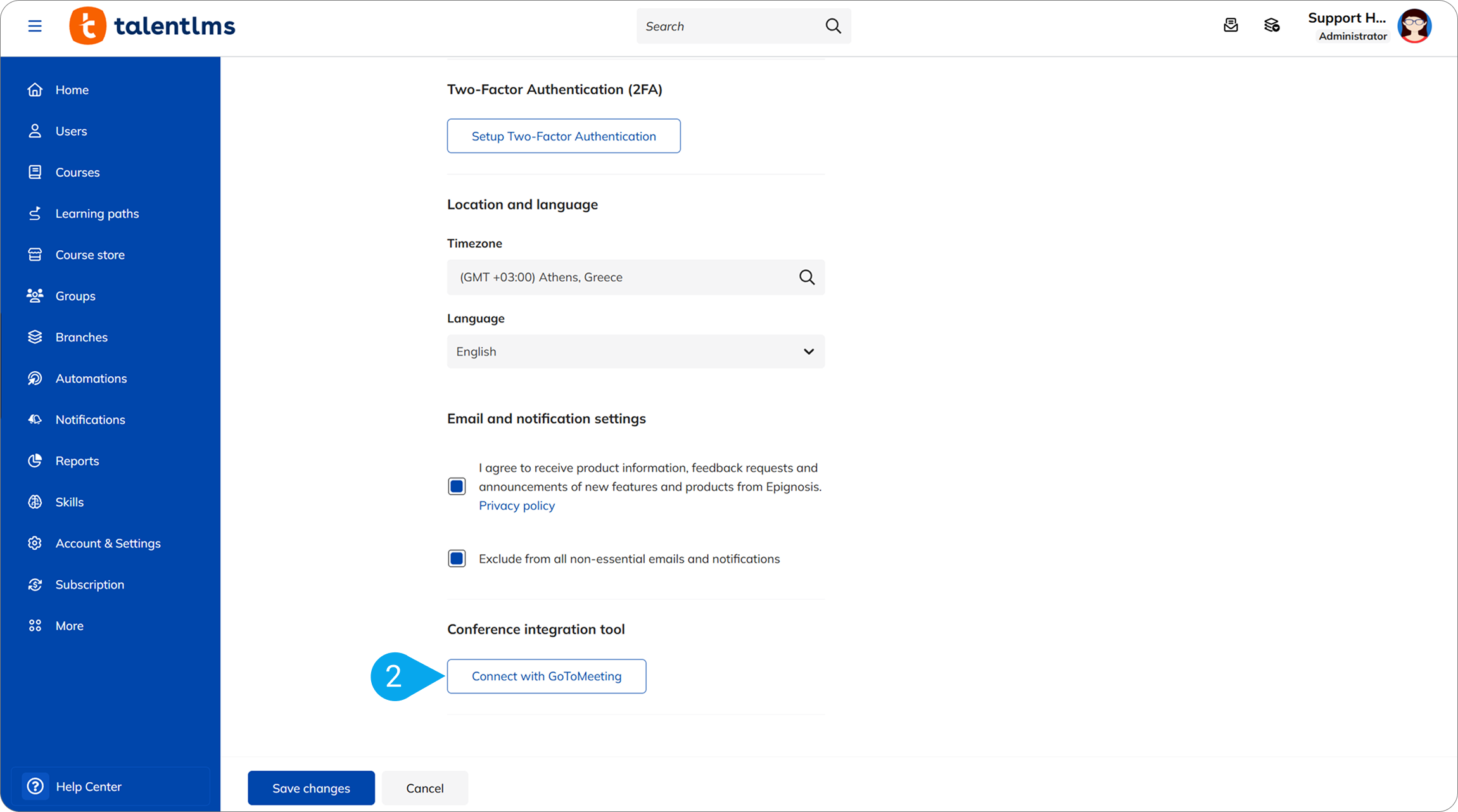Image resolution: width=1458 pixels, height=812 pixels.
Task: Open the Timezone selector field
Action: point(621,277)
